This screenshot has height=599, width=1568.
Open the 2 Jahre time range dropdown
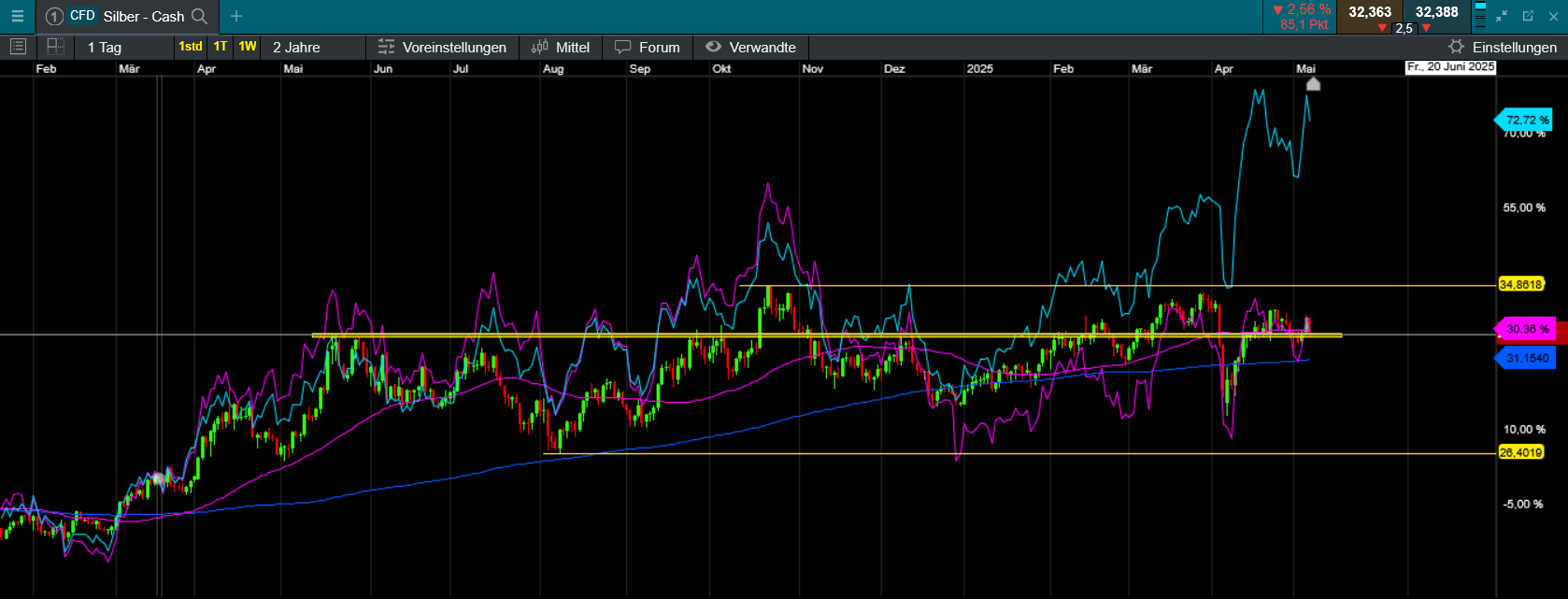click(x=313, y=47)
